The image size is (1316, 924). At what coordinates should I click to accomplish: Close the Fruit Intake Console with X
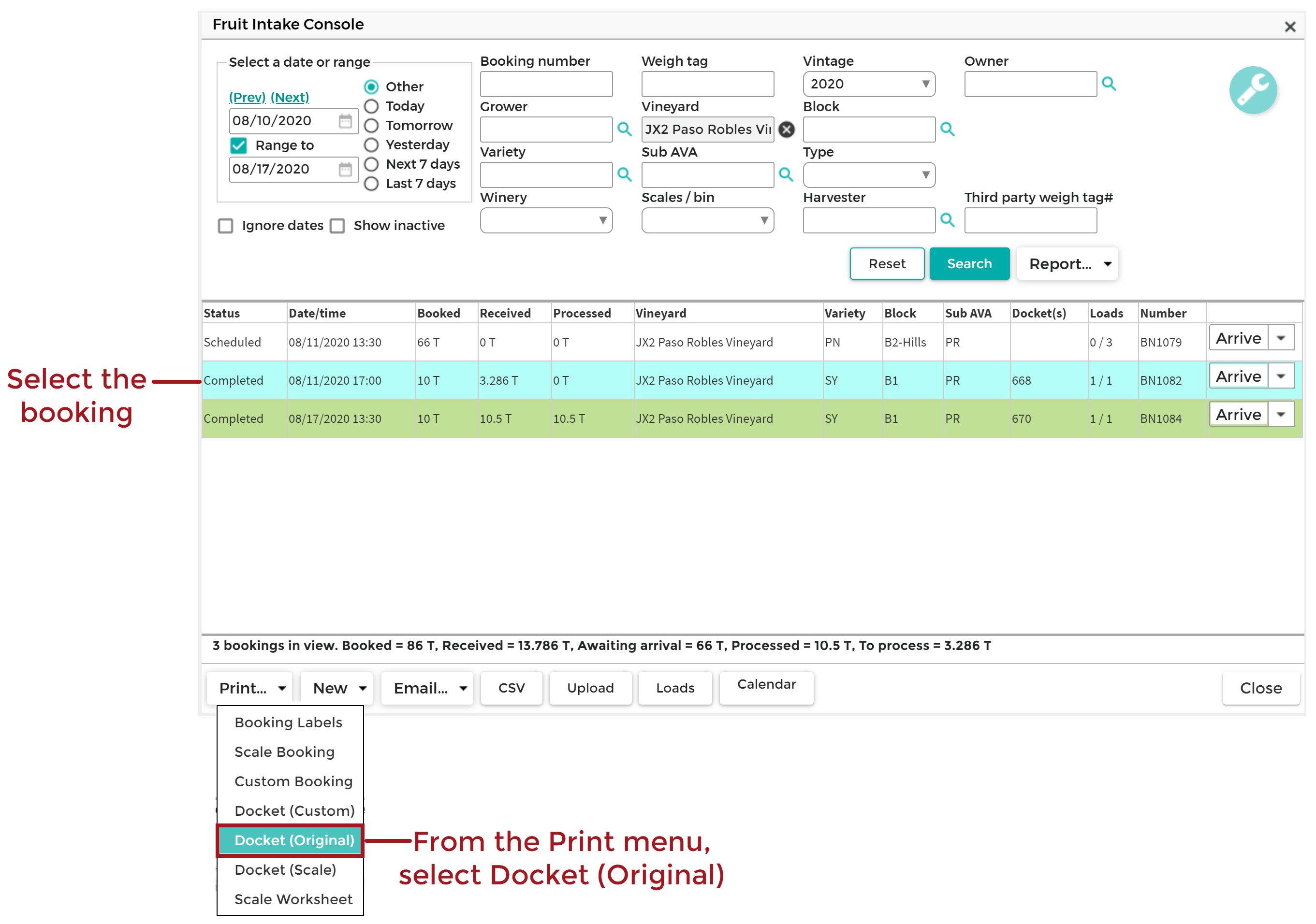point(1290,27)
